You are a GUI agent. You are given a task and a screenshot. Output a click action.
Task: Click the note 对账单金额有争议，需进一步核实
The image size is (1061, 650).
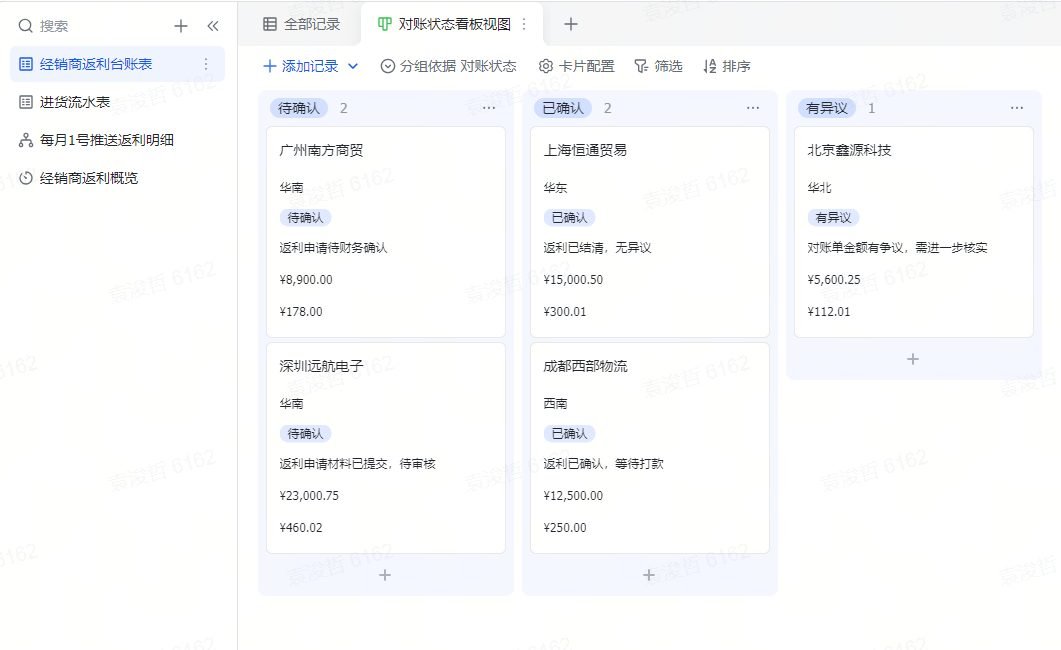point(897,248)
